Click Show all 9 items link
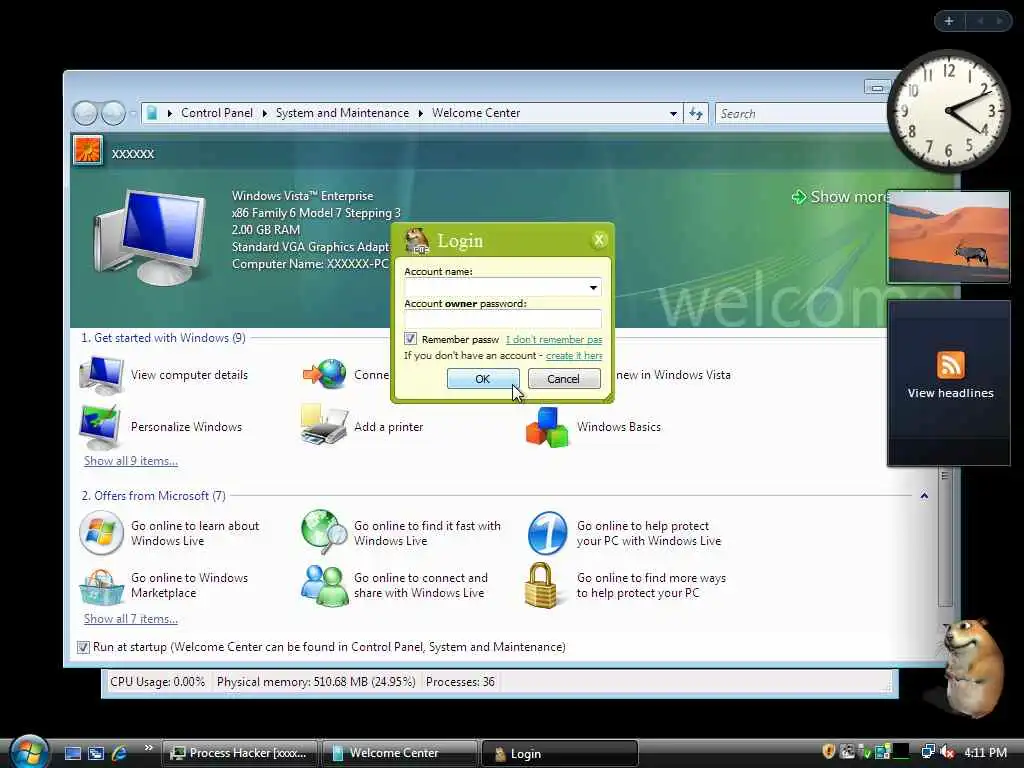1024x768 pixels. point(131,460)
